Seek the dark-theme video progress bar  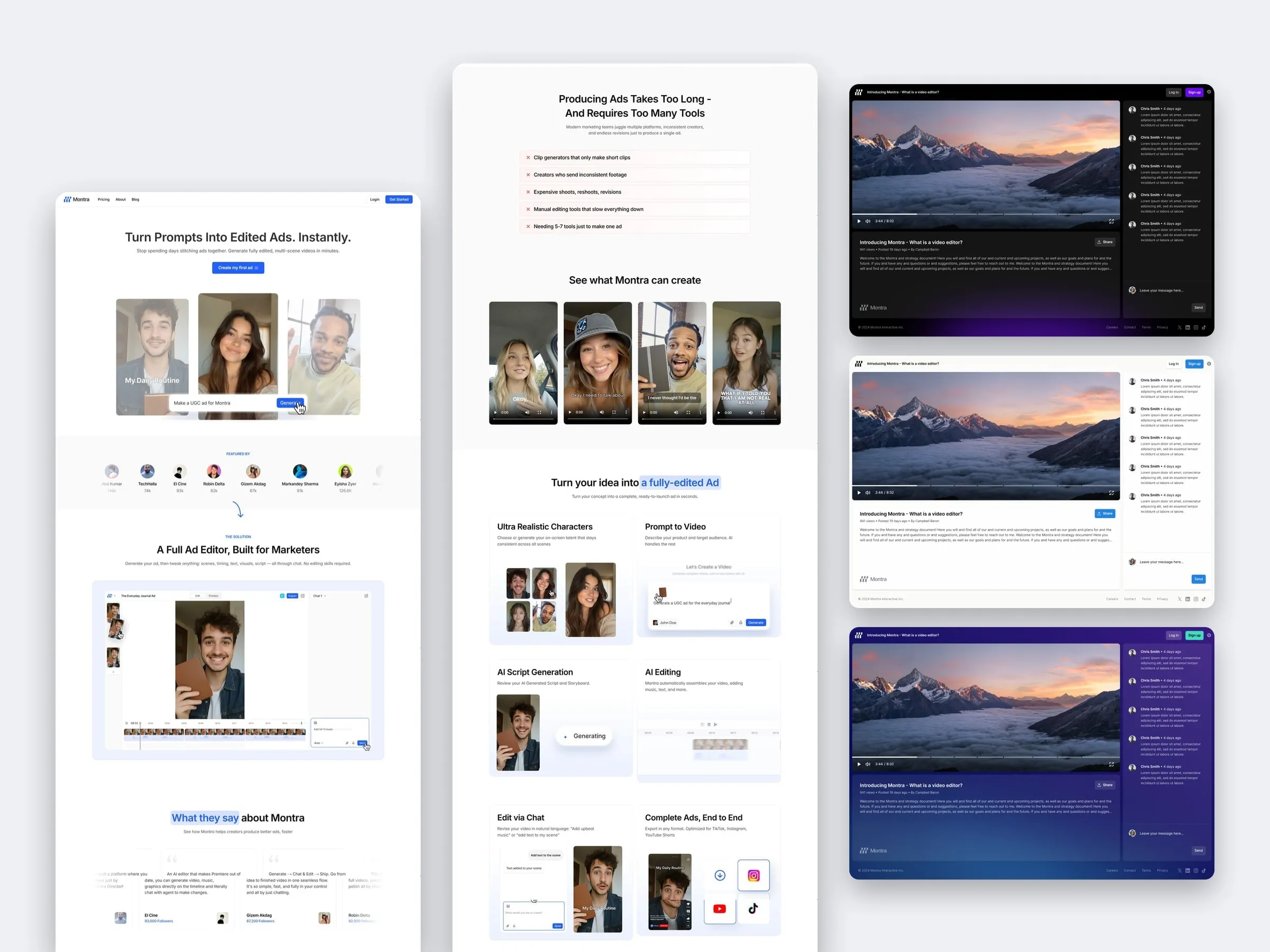pyautogui.click(x=985, y=214)
